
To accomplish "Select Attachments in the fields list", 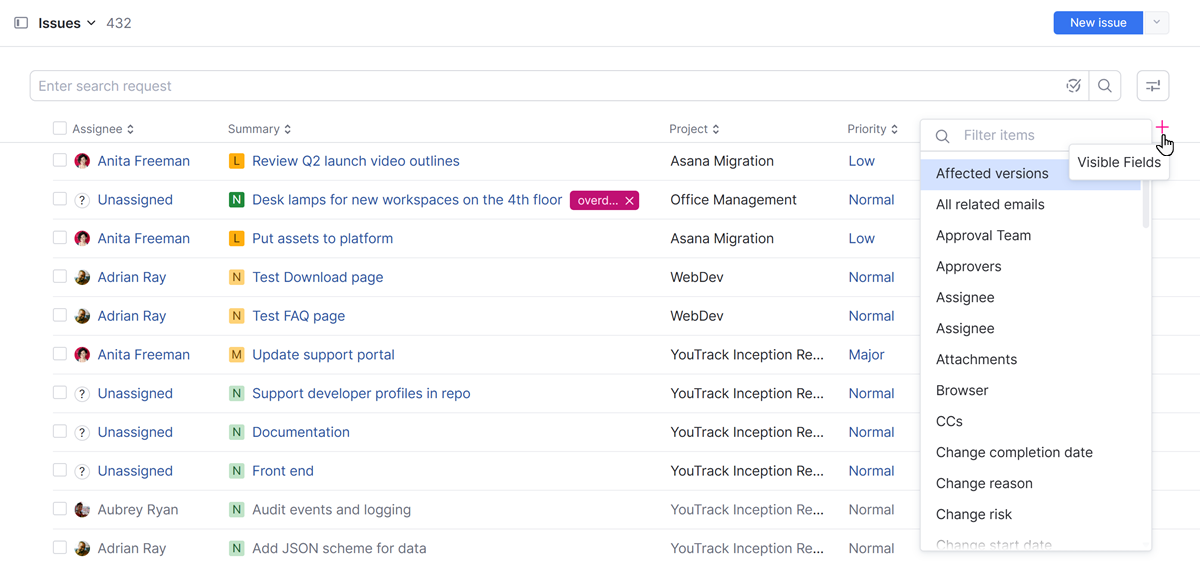I will coord(976,359).
